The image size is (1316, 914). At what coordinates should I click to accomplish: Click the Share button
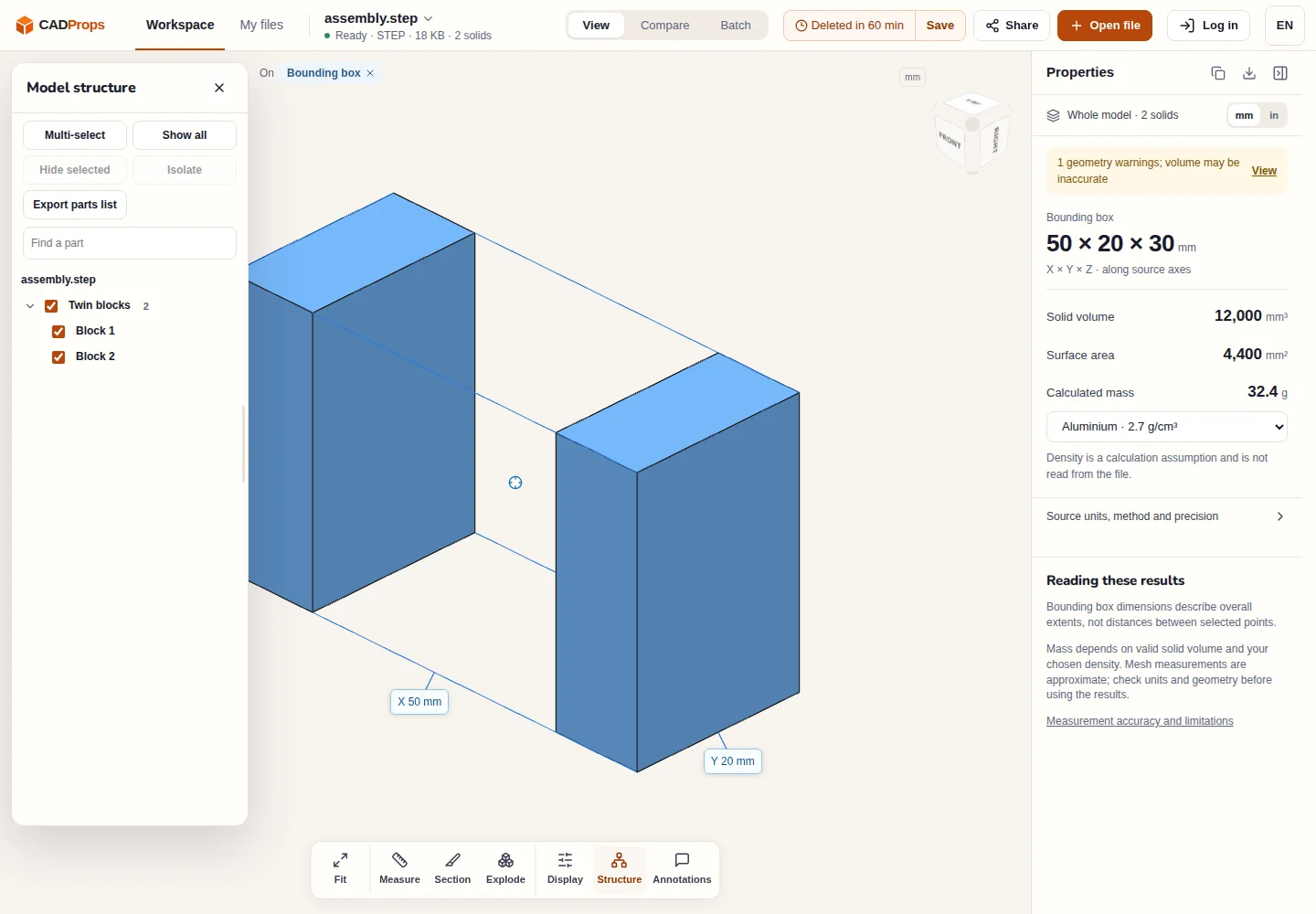point(1012,26)
